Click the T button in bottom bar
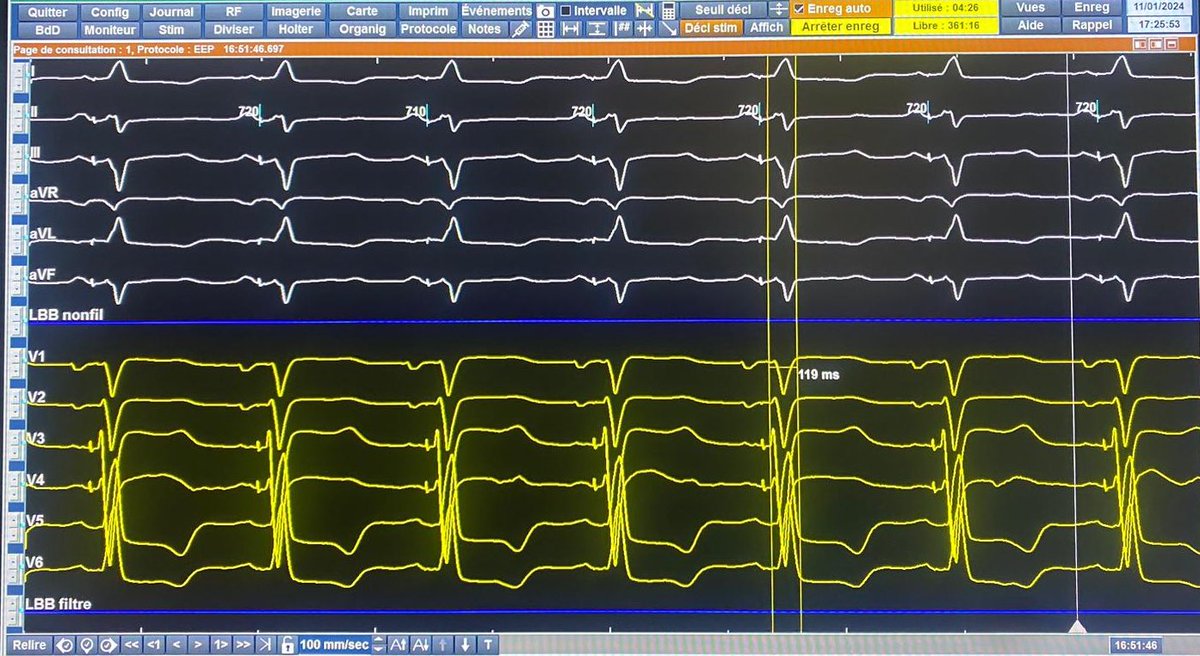Viewport: 1200px width, 656px height. coord(487,645)
